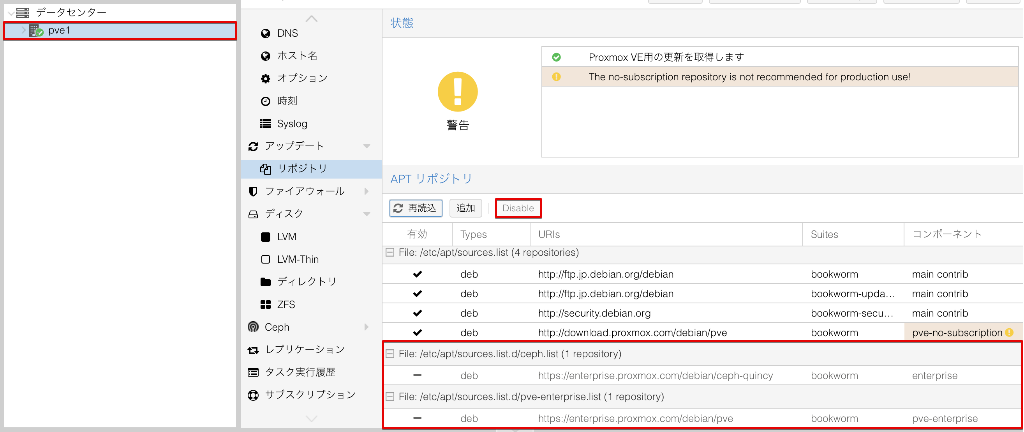Image resolution: width=1024 pixels, height=432 pixels.
Task: Expand the Ceph submenu arrow
Action: pos(366,327)
